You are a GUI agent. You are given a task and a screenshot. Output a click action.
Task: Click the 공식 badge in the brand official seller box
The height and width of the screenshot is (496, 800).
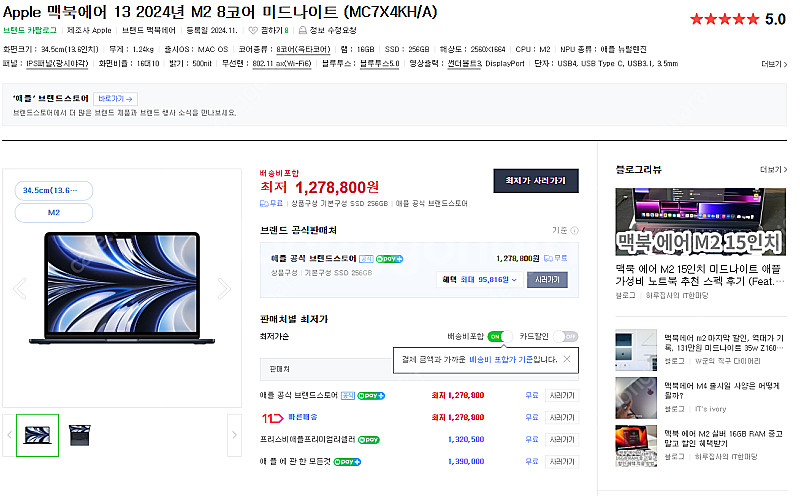(366, 259)
